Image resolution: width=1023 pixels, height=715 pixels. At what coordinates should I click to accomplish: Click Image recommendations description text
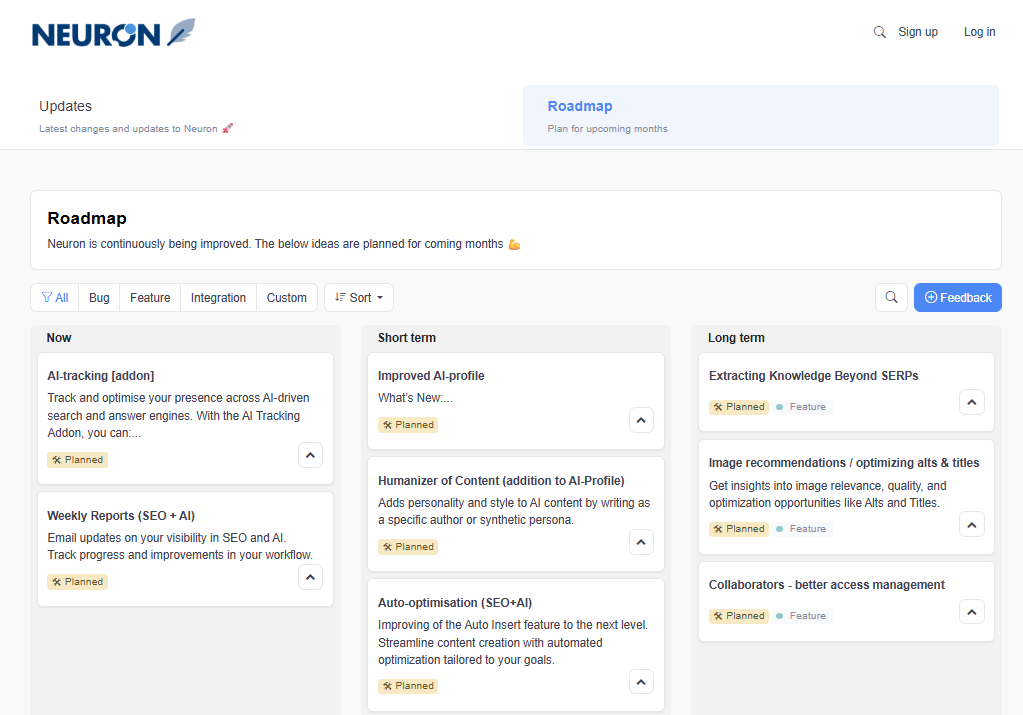(827, 494)
